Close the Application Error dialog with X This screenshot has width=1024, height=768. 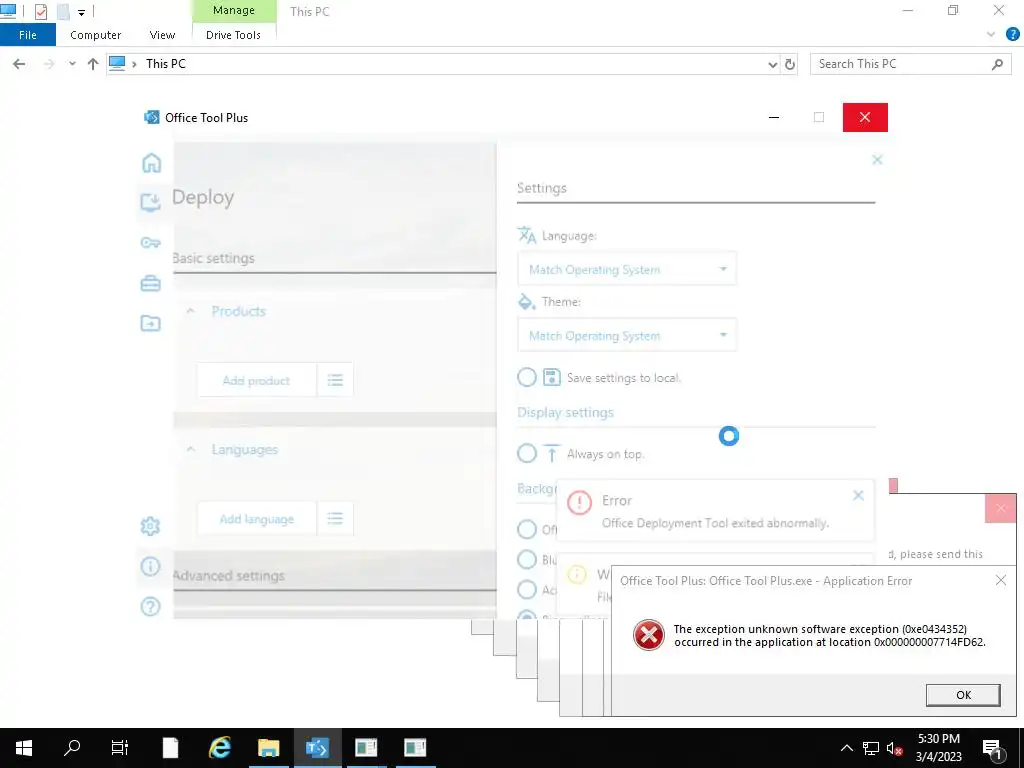pyautogui.click(x=1000, y=580)
